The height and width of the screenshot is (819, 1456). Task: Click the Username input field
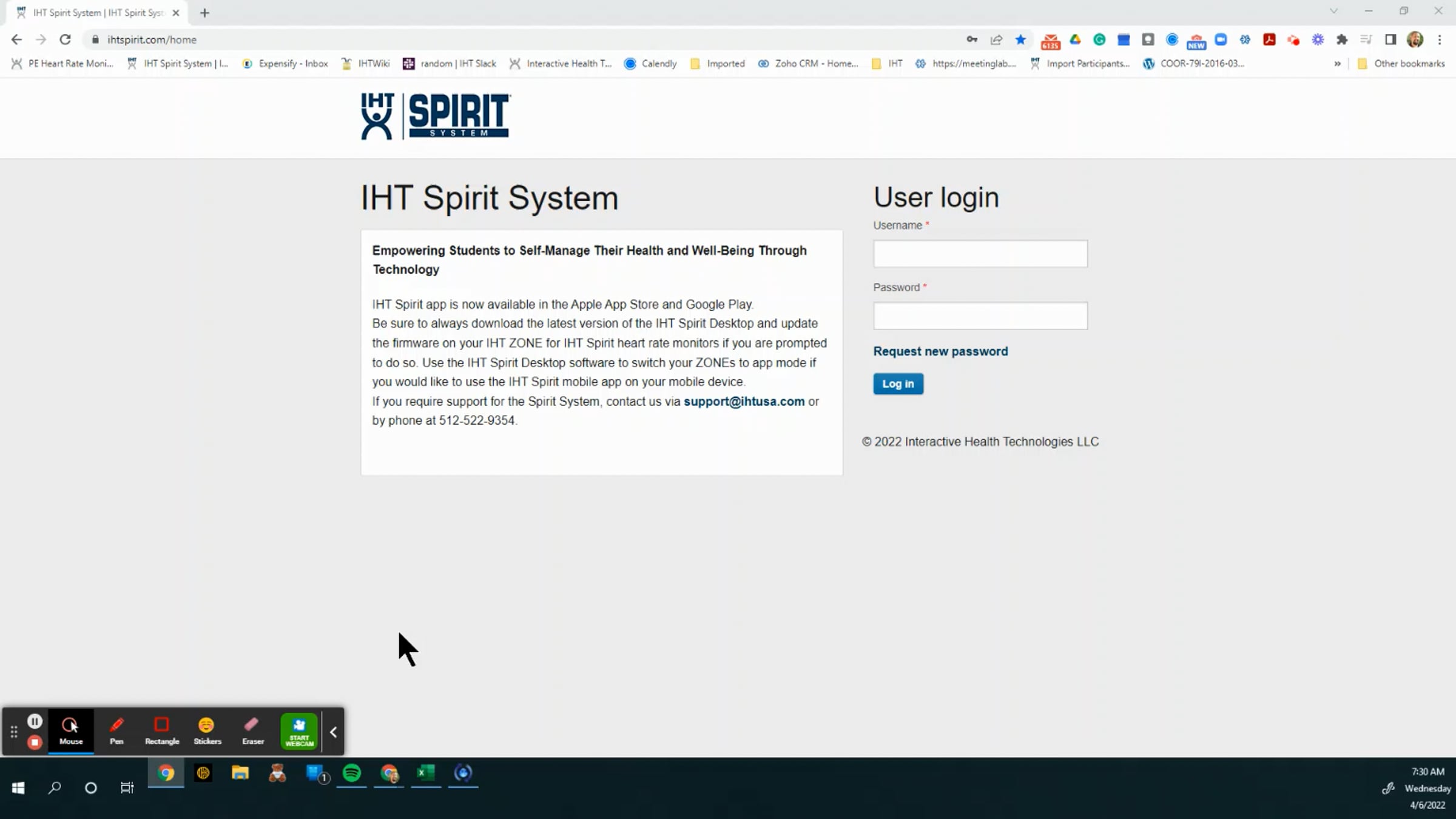(x=980, y=254)
